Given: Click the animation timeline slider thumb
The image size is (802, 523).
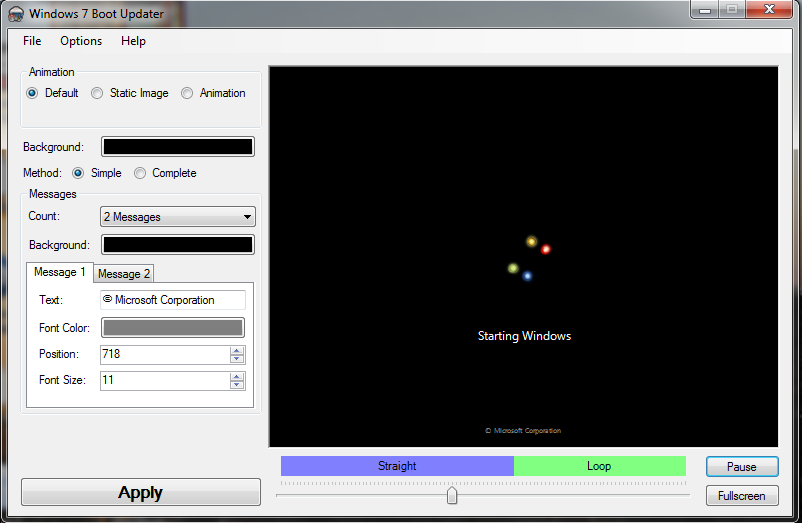Looking at the screenshot, I should (x=452, y=495).
